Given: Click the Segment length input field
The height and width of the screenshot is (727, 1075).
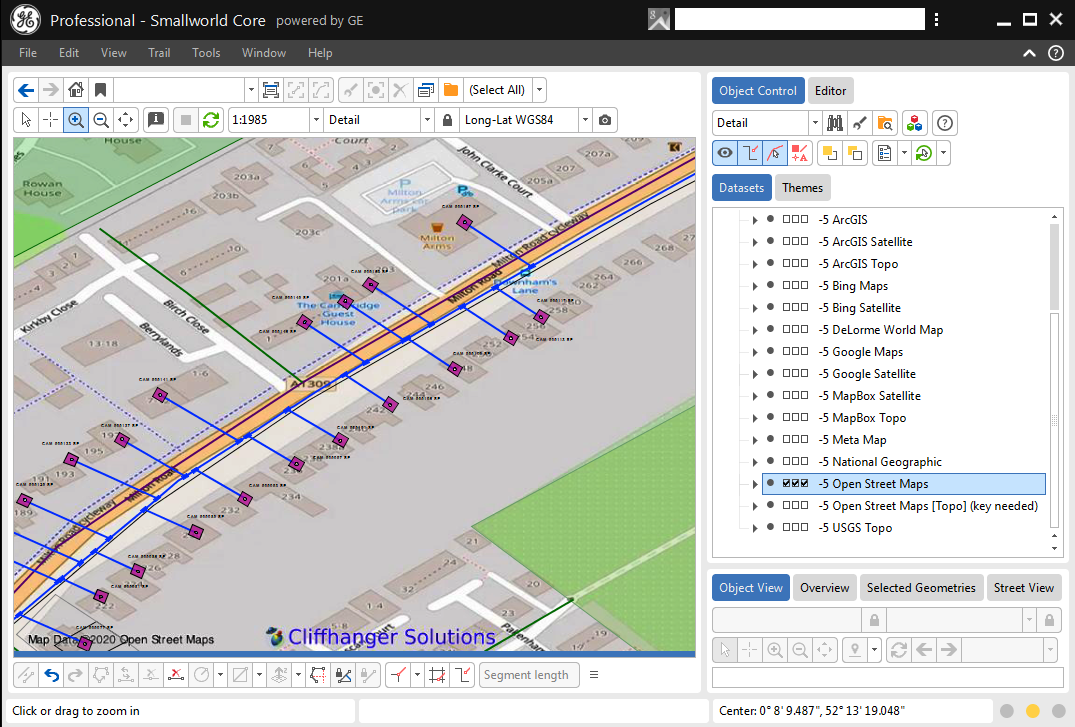Looking at the screenshot, I should (x=526, y=675).
